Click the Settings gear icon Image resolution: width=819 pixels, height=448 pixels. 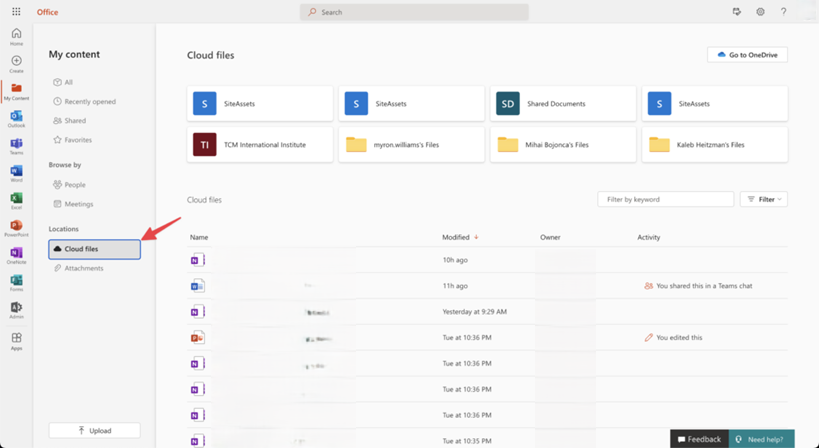click(x=760, y=12)
